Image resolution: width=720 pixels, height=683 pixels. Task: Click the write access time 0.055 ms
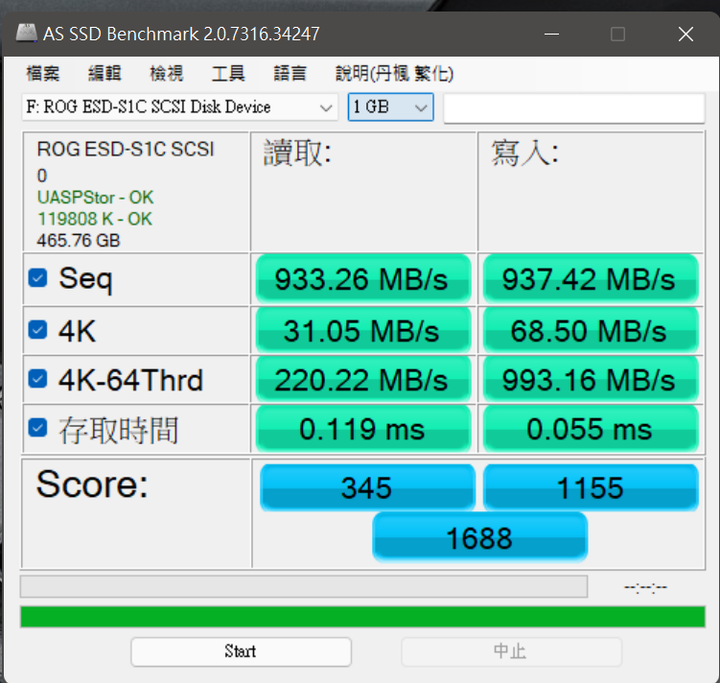click(591, 429)
